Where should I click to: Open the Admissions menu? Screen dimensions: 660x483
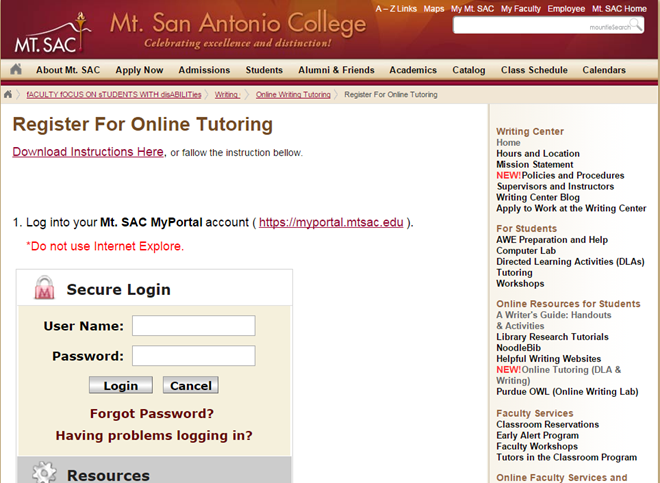pyautogui.click(x=204, y=70)
